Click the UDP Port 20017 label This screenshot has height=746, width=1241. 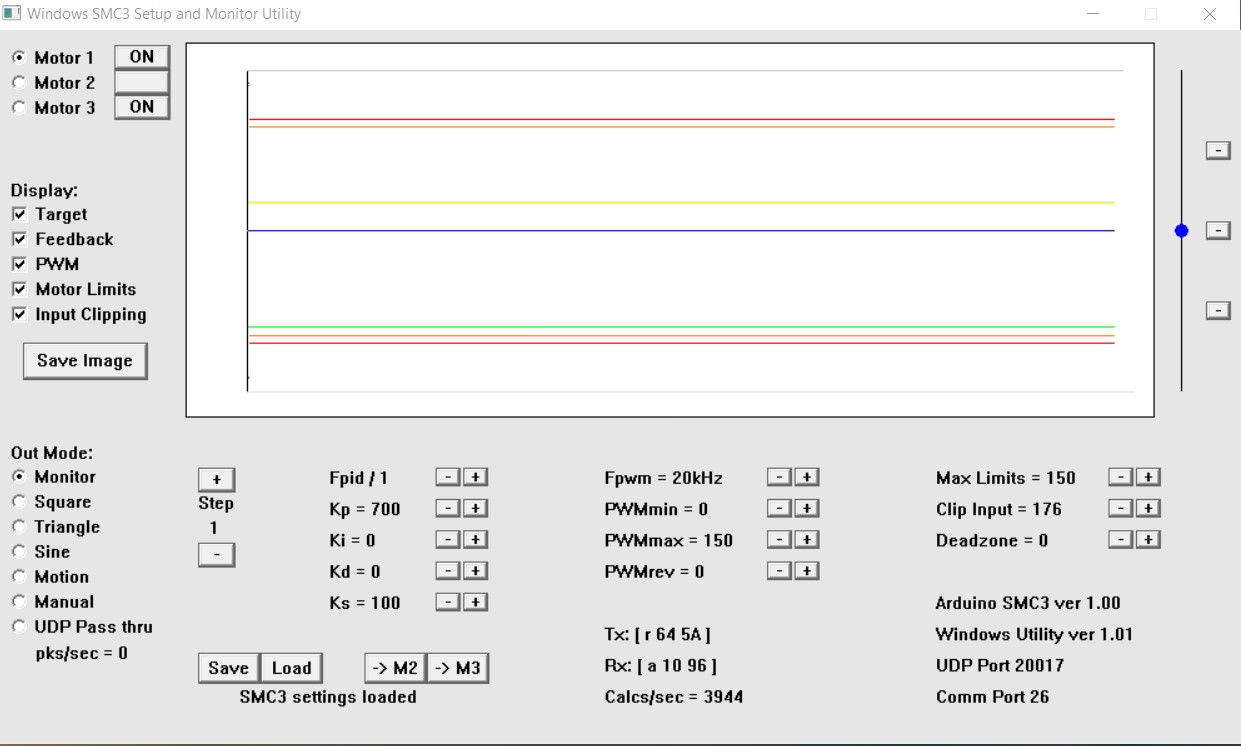tap(1000, 666)
